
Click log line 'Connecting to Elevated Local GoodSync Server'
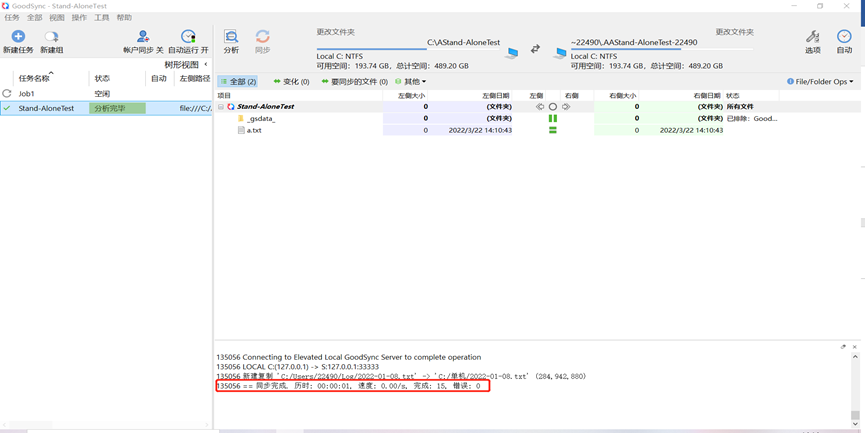tap(349, 357)
